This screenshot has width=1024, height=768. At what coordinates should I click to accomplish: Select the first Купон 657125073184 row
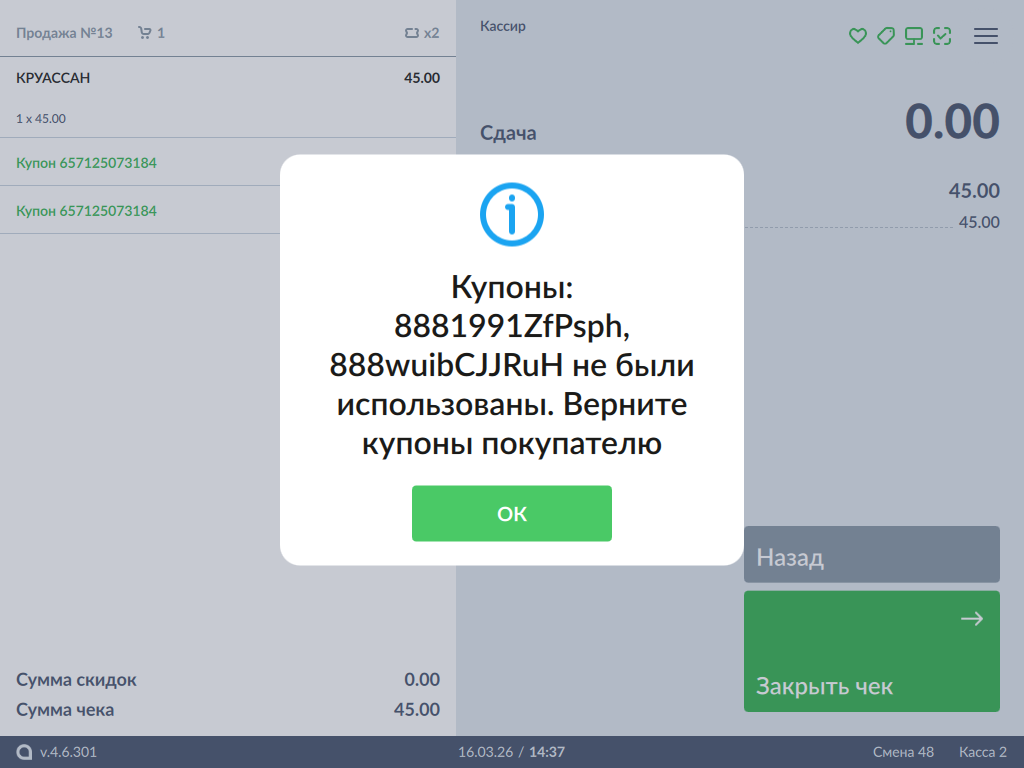(x=140, y=162)
